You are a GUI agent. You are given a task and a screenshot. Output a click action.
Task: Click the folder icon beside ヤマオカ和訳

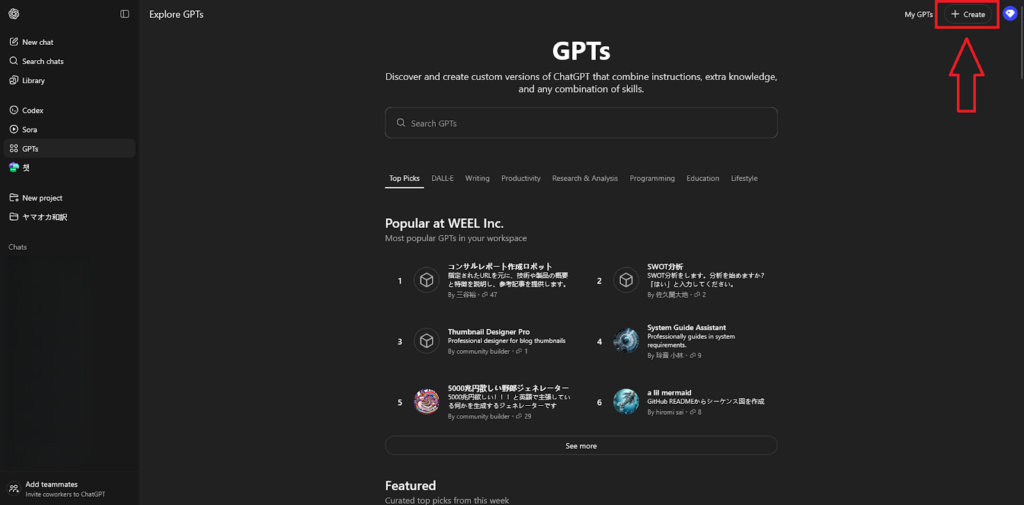[x=14, y=217]
